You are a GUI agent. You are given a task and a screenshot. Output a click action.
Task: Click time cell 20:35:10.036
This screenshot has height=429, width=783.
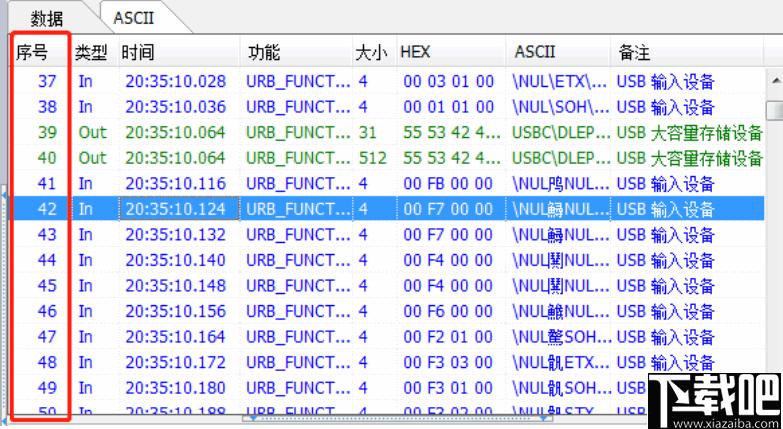click(x=176, y=107)
